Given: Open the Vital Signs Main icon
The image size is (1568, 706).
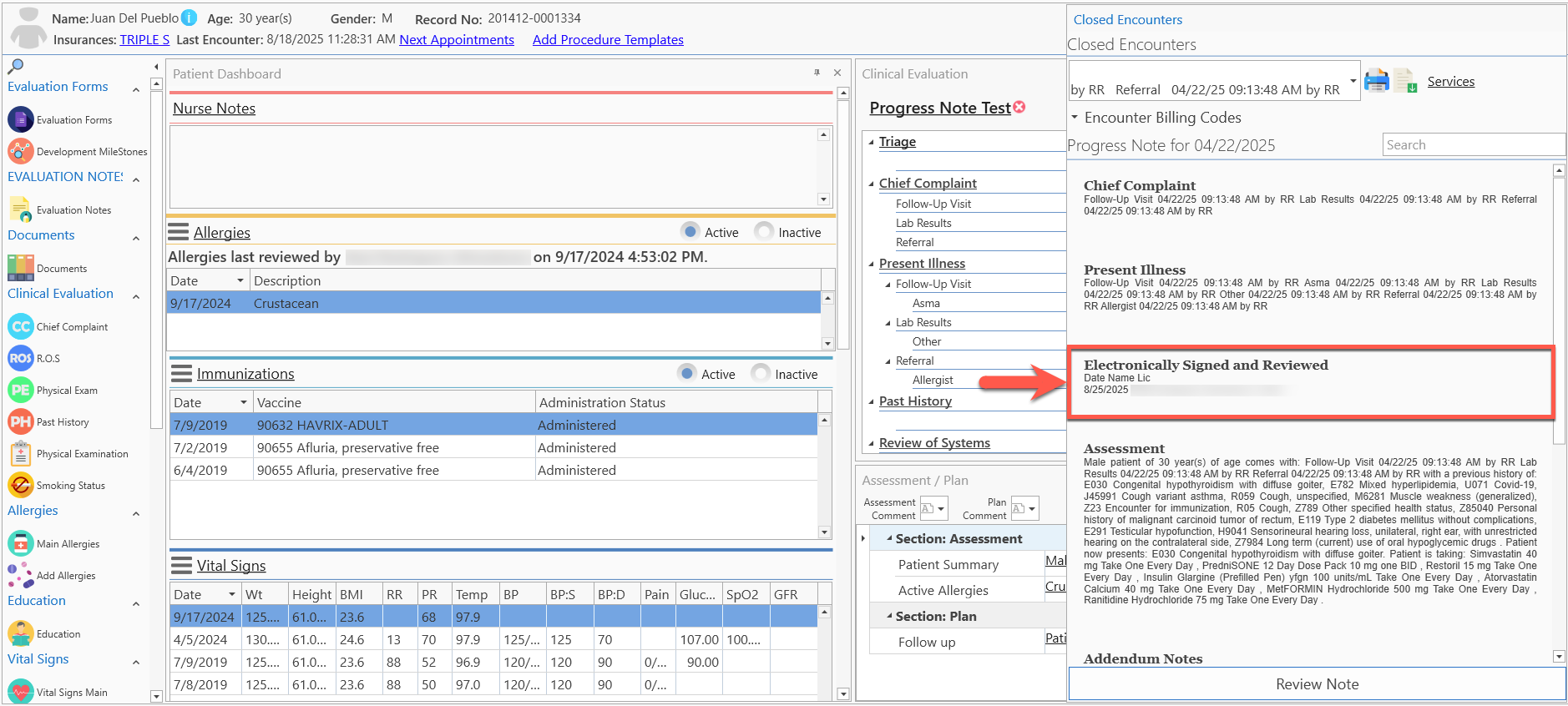Looking at the screenshot, I should [x=20, y=692].
